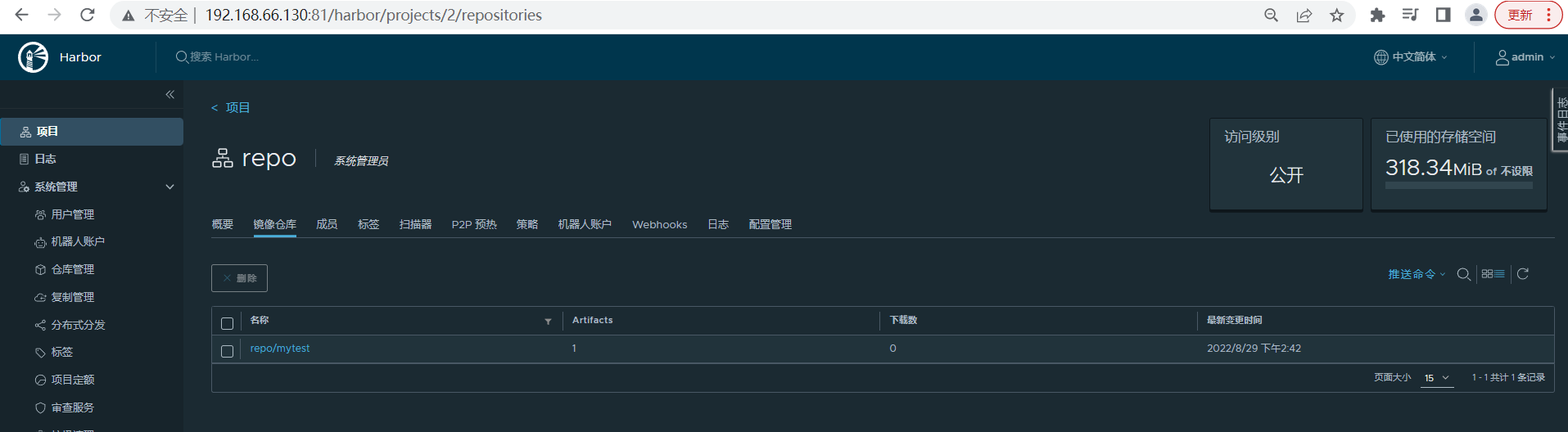
Task: Click the Harbor lighthouse logo
Action: [x=34, y=57]
